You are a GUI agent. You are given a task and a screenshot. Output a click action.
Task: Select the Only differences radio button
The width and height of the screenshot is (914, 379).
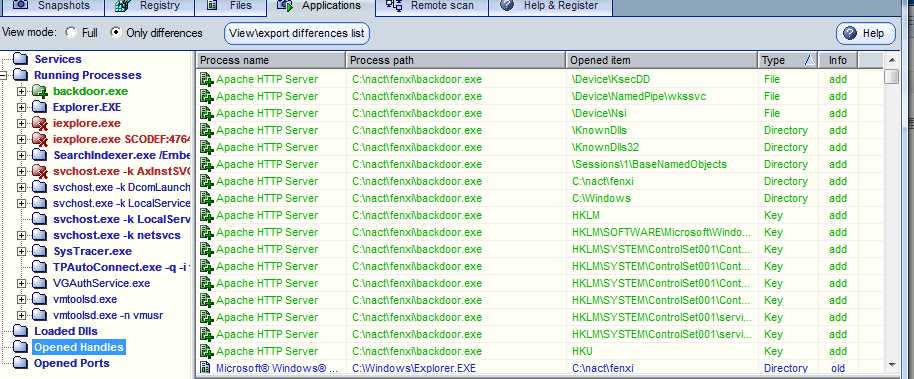[x=116, y=33]
